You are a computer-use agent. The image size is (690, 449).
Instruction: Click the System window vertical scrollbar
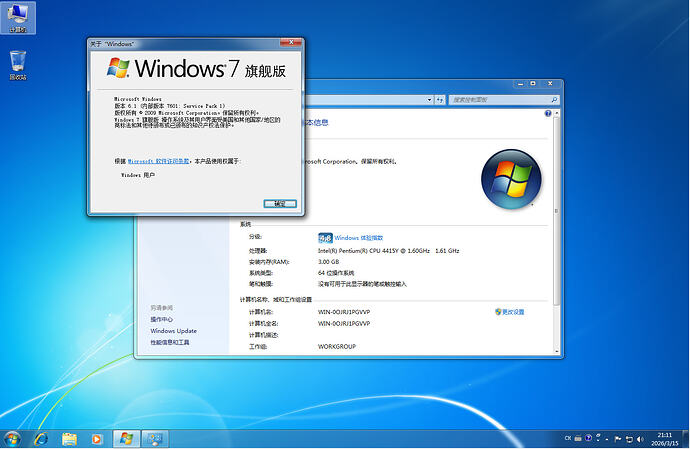click(557, 211)
